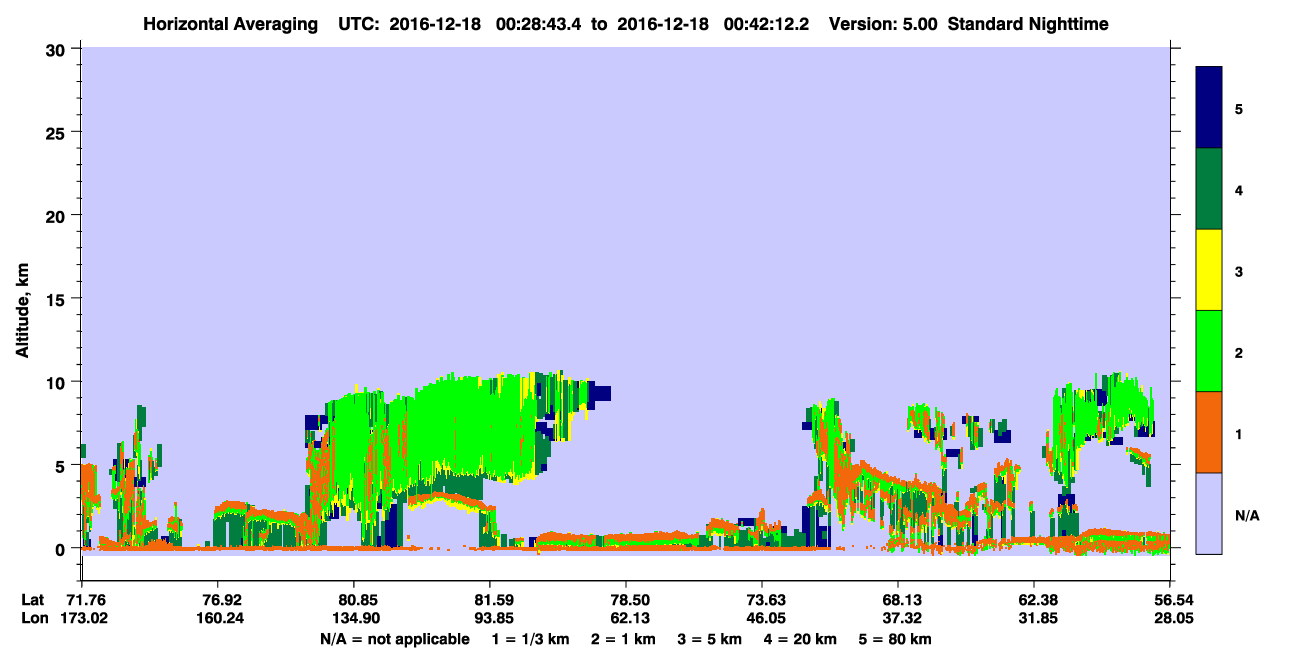Click the start time '00:28:43.4'
This screenshot has height=667, width=1300.
(x=541, y=23)
